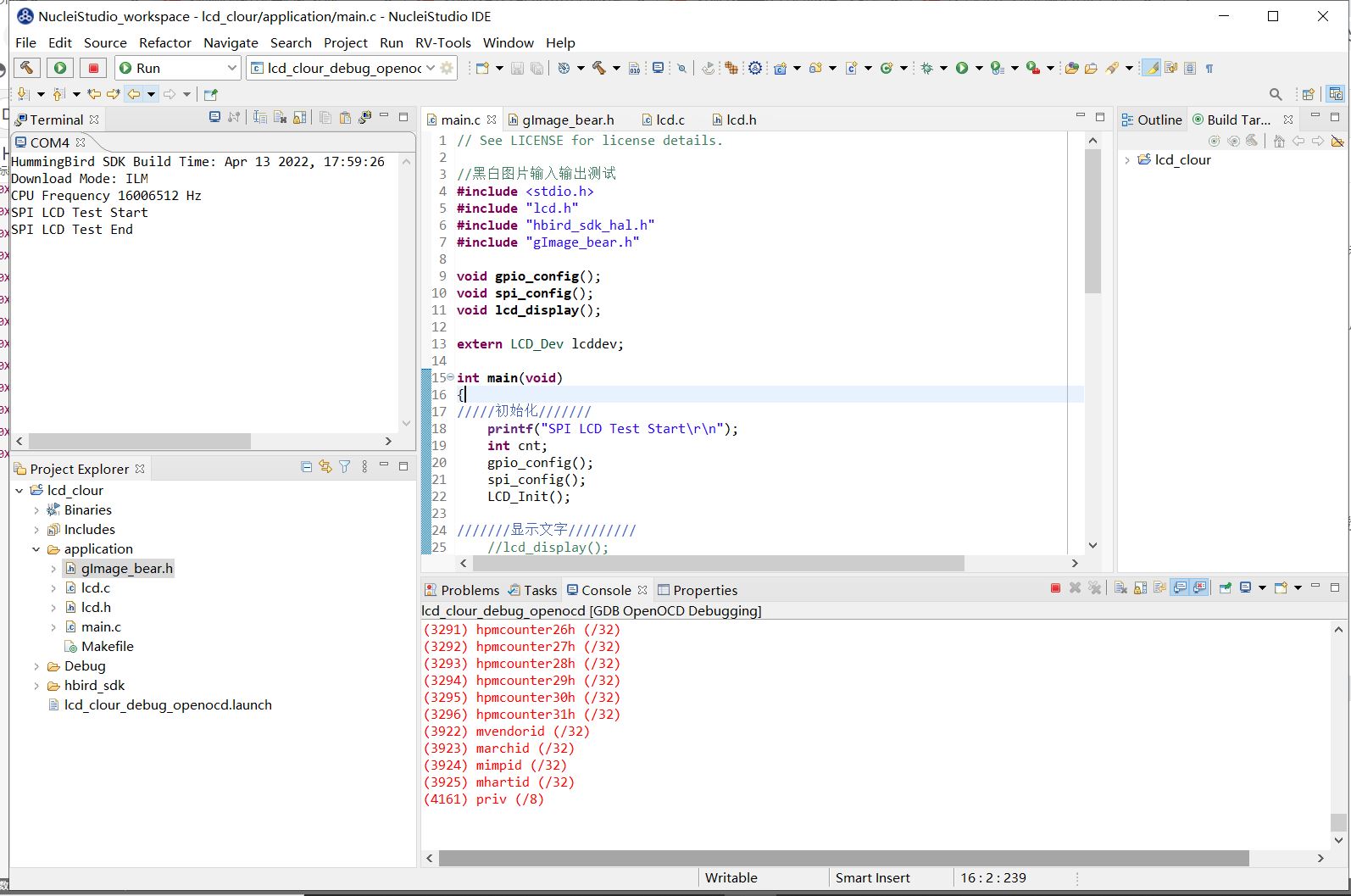Click the Debug bug icon in toolbar
This screenshot has width=1351, height=896.
click(x=927, y=68)
